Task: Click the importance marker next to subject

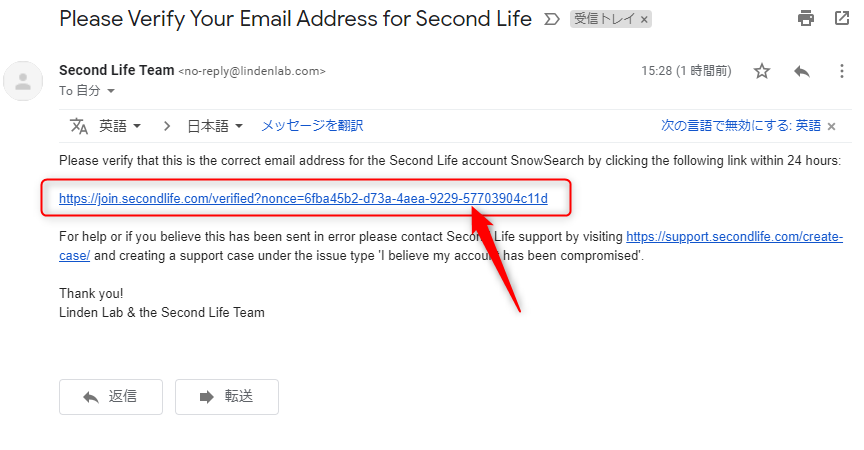Action: tap(552, 20)
